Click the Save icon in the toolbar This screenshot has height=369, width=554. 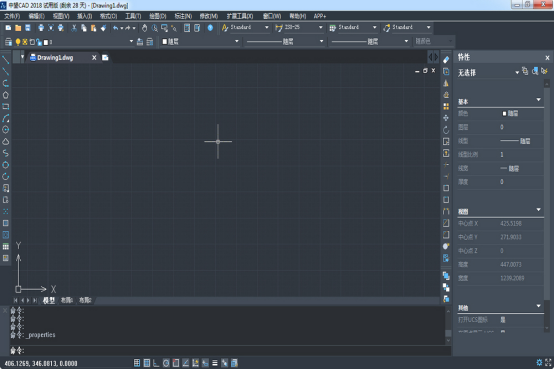[x=28, y=28]
